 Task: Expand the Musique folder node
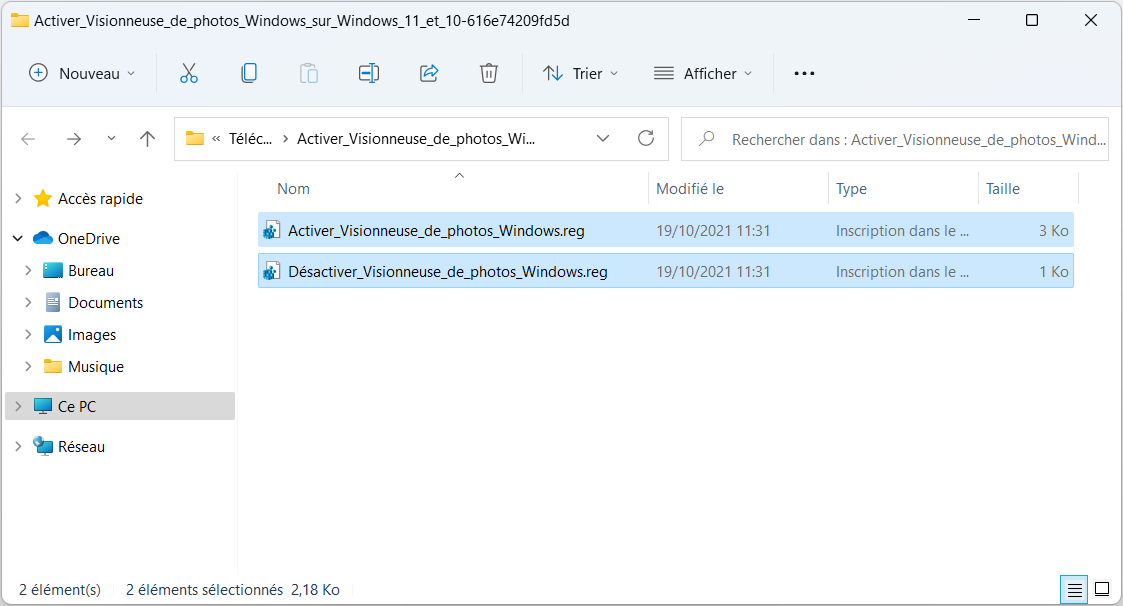pos(28,366)
